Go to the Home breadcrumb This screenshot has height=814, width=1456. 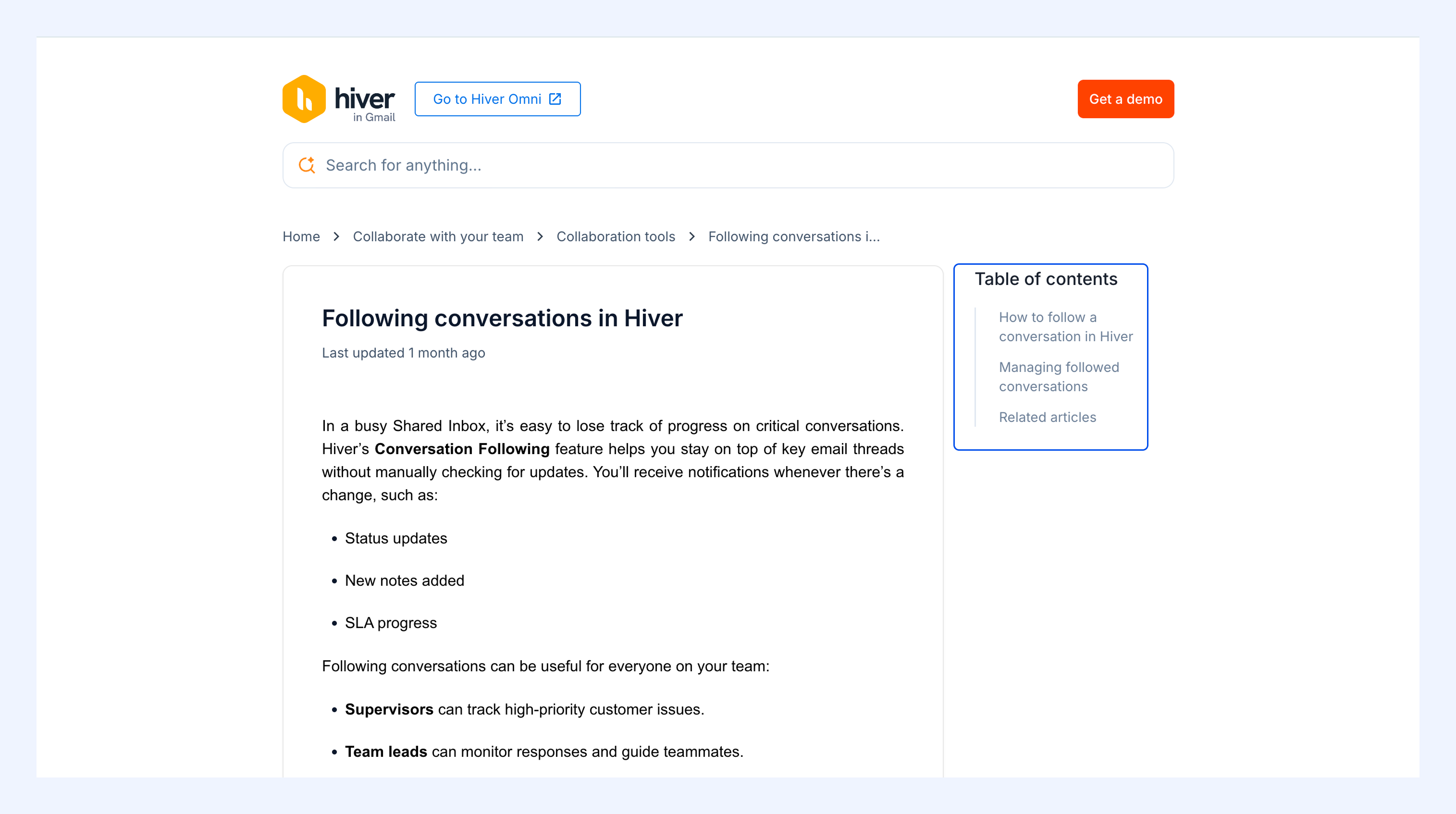tap(301, 236)
